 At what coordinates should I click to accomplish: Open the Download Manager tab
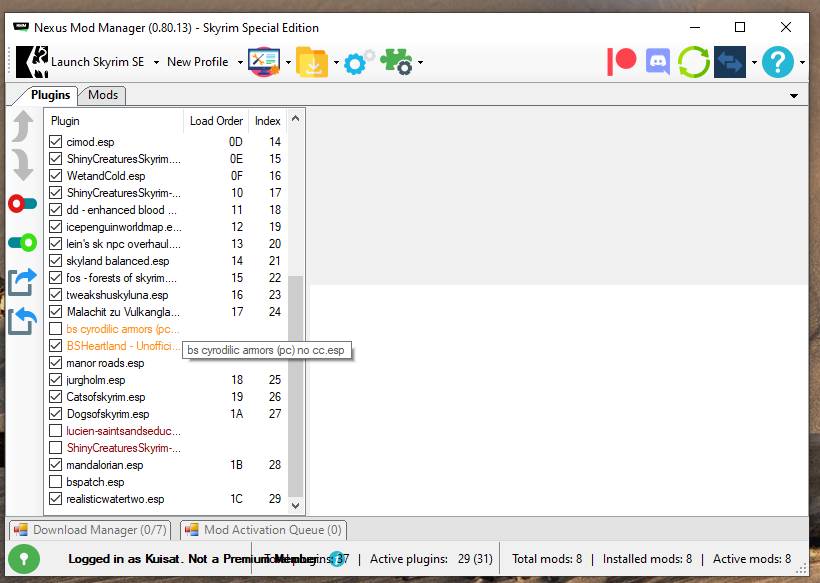coord(90,530)
